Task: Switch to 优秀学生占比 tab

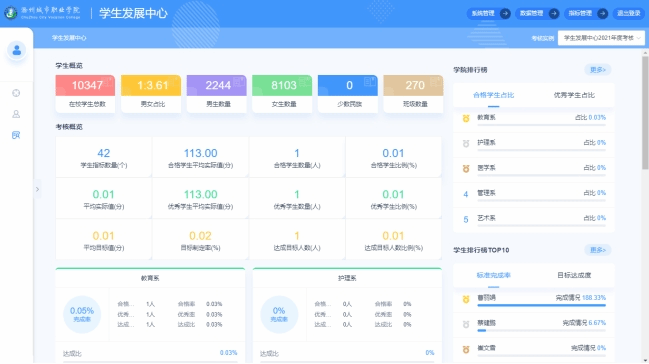Action: coord(574,95)
